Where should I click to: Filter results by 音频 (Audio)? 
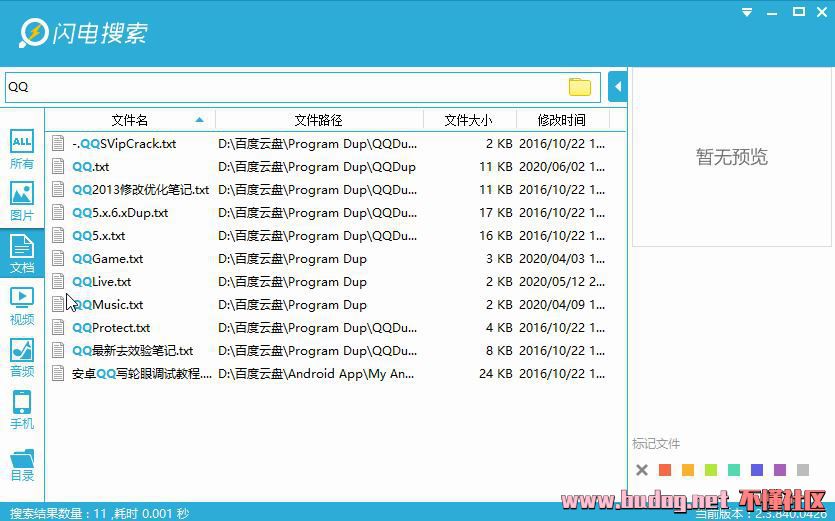coord(21,357)
